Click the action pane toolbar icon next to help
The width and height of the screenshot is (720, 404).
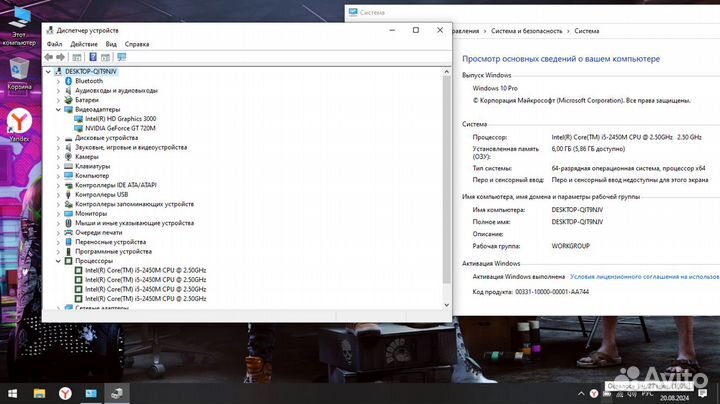(x=106, y=57)
